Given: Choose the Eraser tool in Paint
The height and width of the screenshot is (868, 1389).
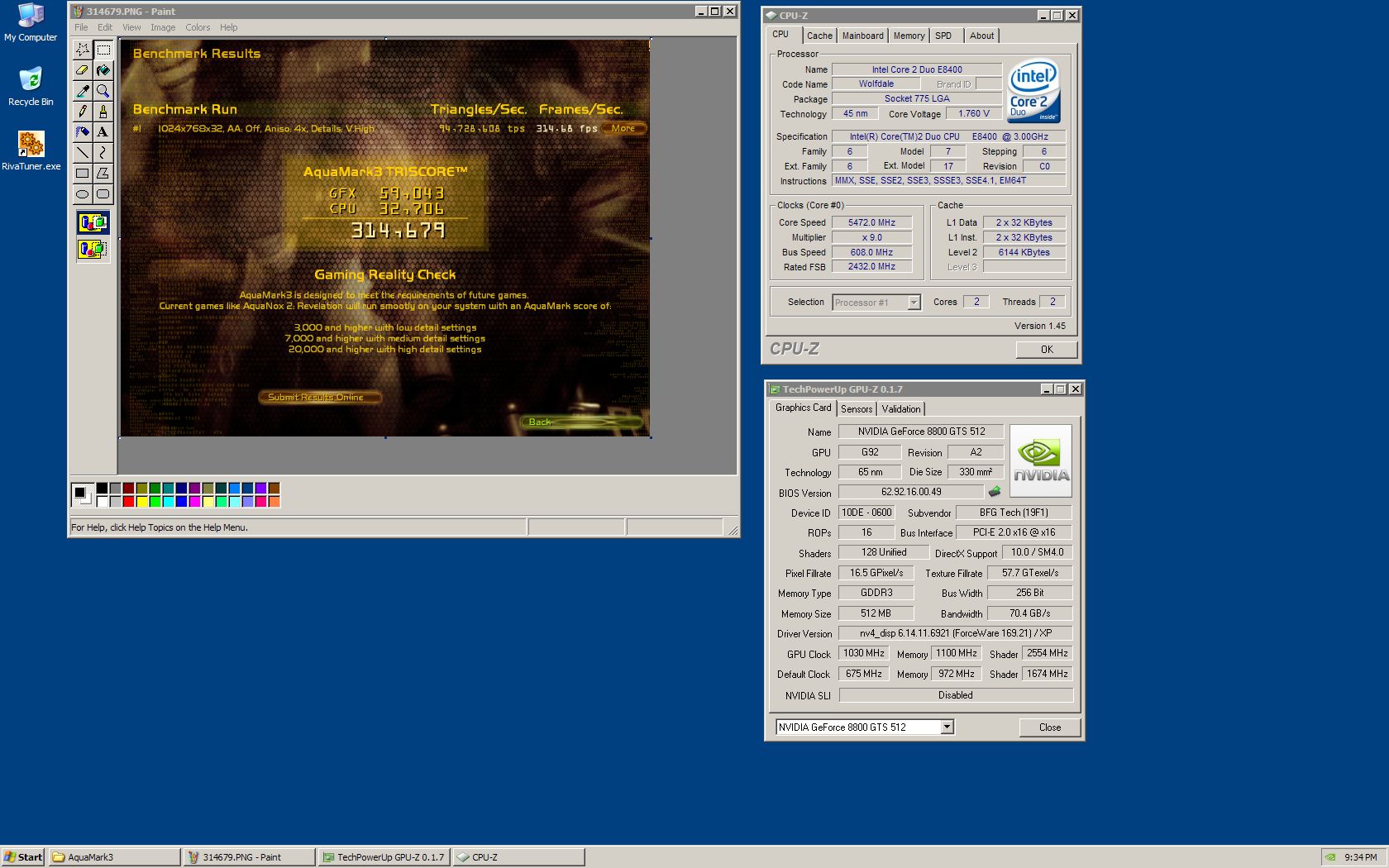Looking at the screenshot, I should click(83, 70).
